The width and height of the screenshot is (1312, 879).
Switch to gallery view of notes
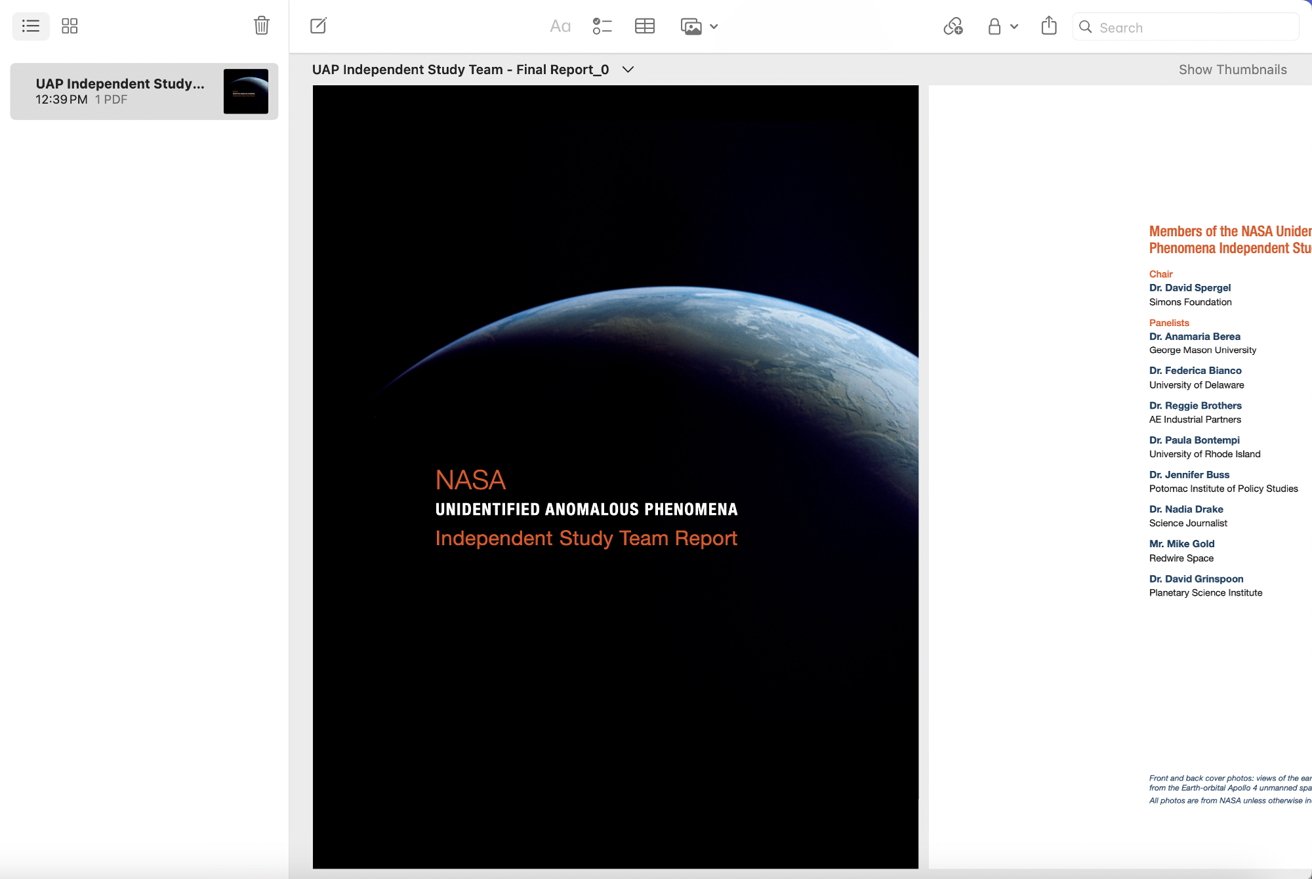point(70,26)
